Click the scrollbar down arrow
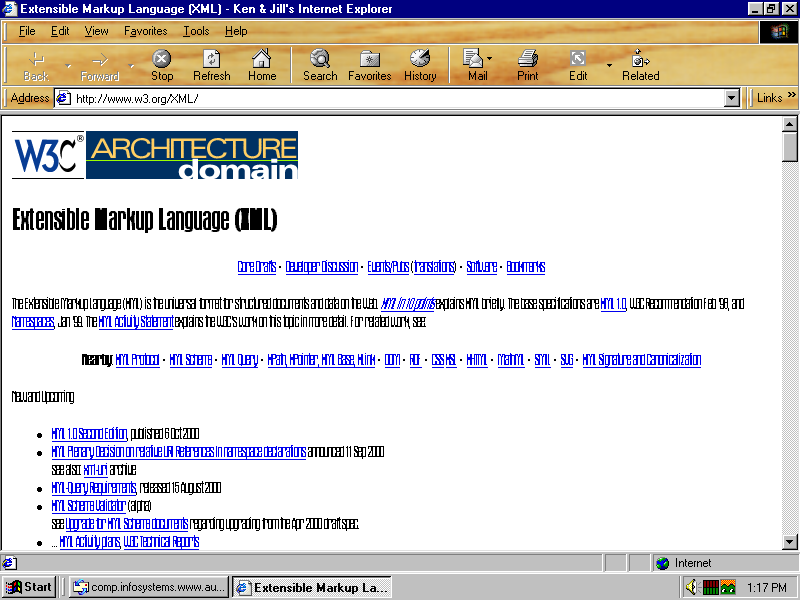Viewport: 800px width, 600px height. (x=789, y=542)
